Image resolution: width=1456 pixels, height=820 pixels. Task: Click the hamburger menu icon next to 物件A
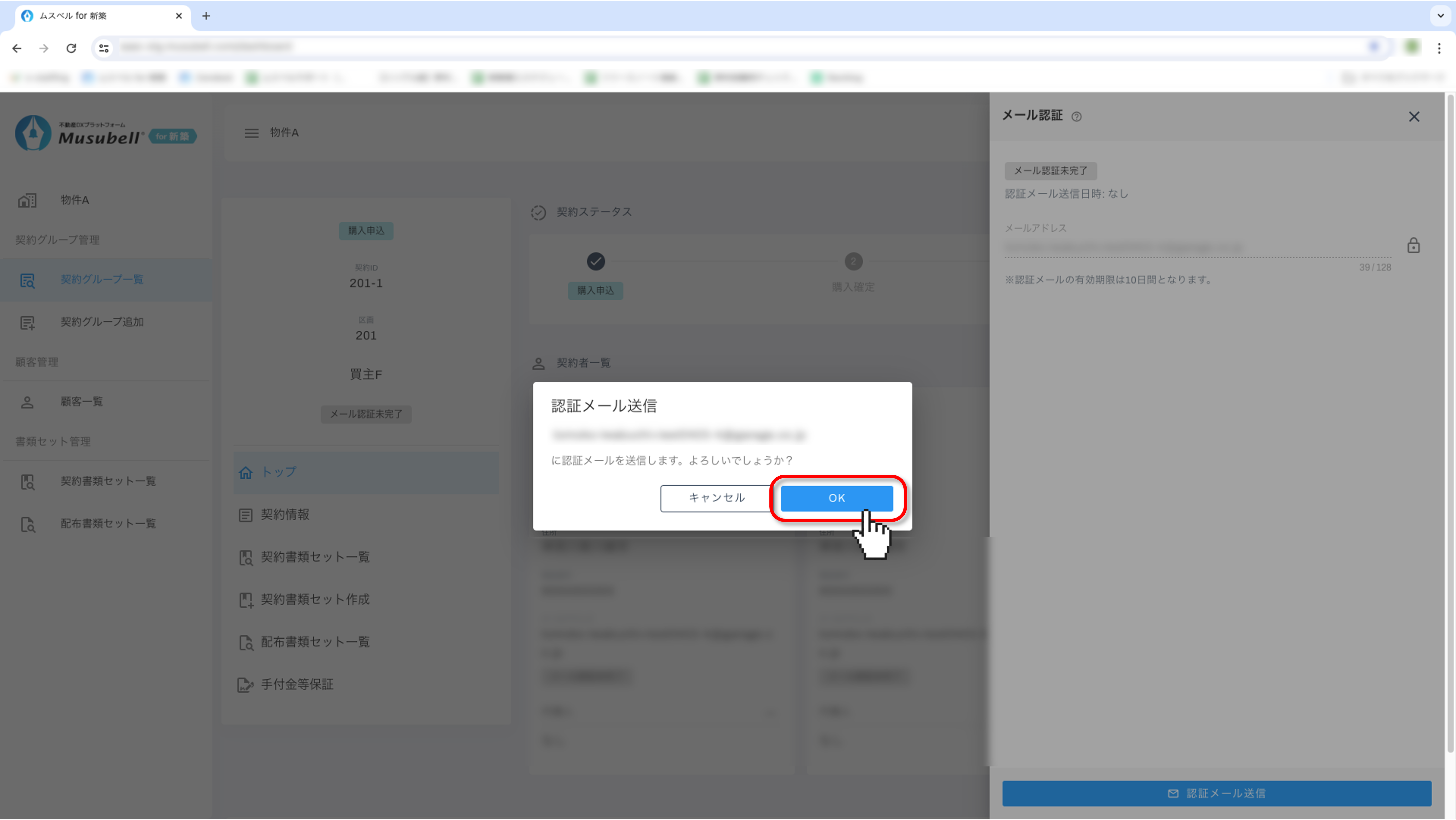tap(251, 133)
